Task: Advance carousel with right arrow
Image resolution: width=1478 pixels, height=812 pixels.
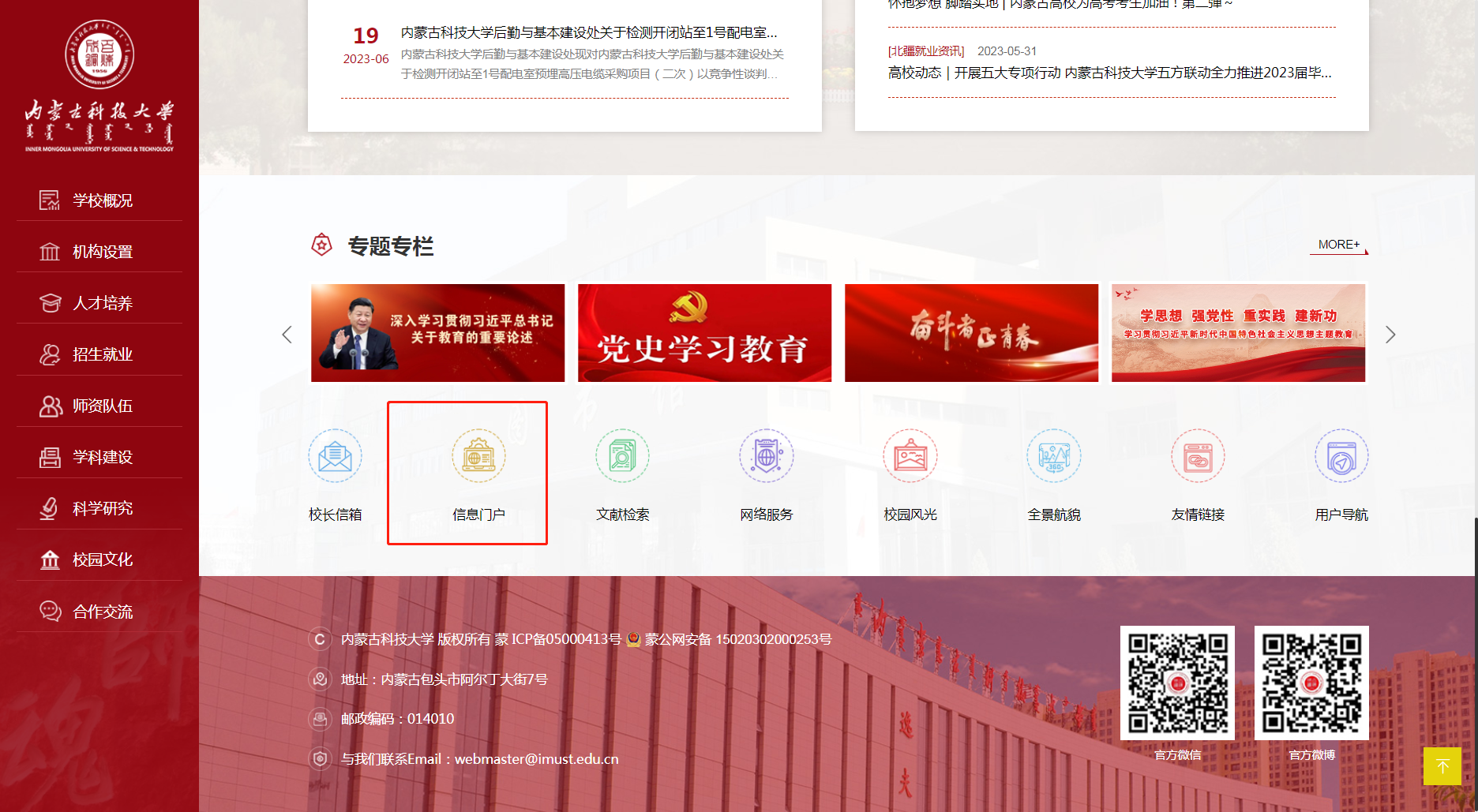Action: pos(1390,334)
